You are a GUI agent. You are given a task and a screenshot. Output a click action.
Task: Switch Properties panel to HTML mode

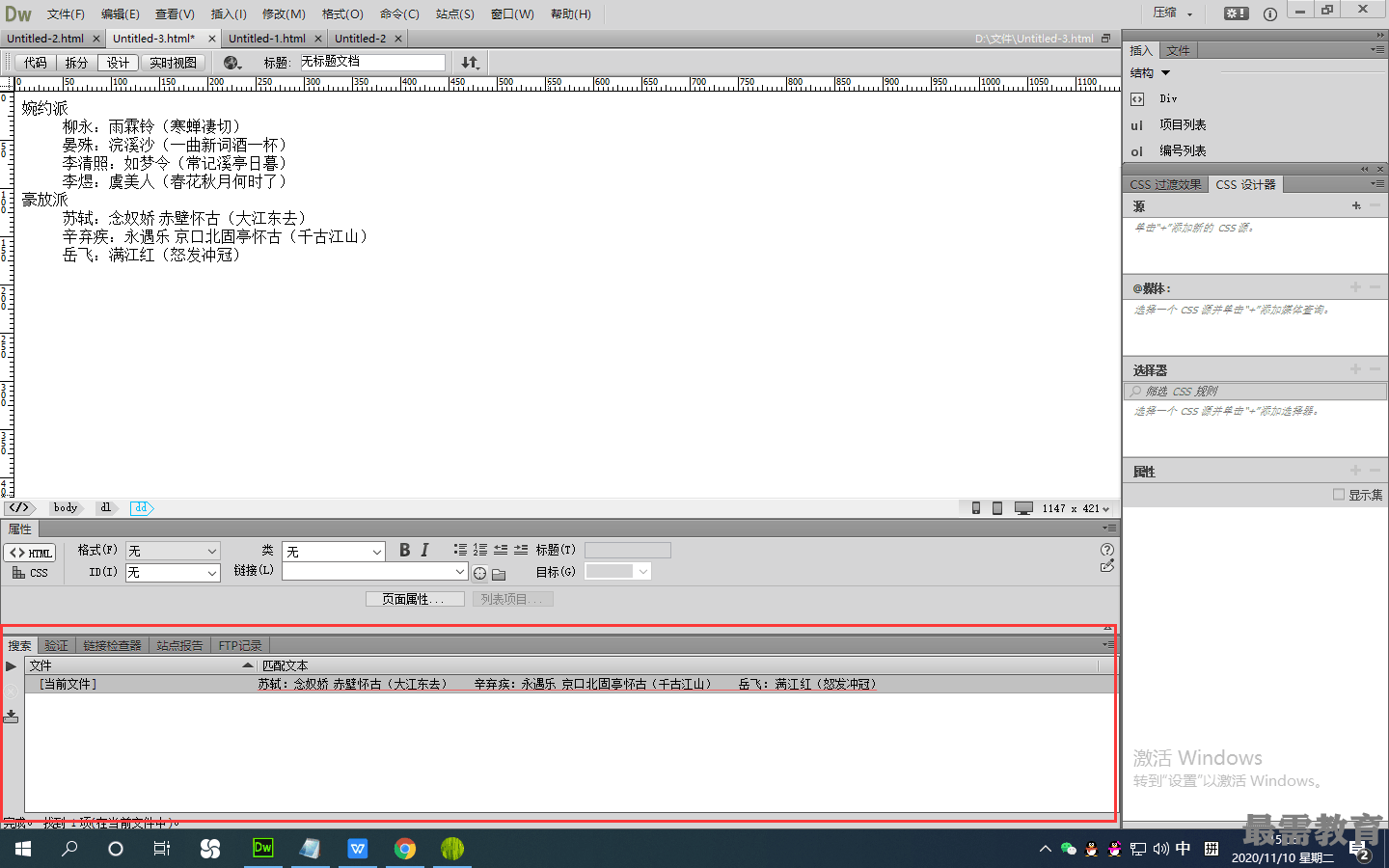pyautogui.click(x=30, y=553)
